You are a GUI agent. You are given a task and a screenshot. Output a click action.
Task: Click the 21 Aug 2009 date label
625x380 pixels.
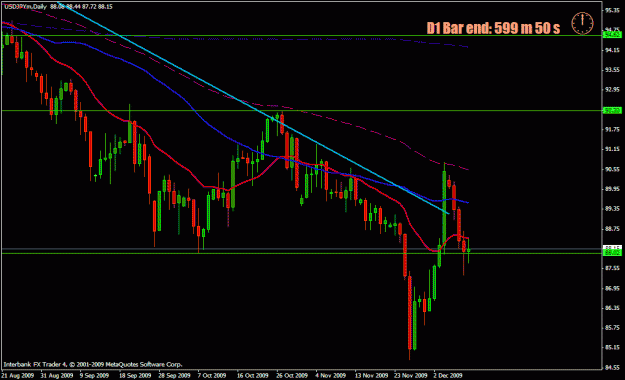(18, 375)
